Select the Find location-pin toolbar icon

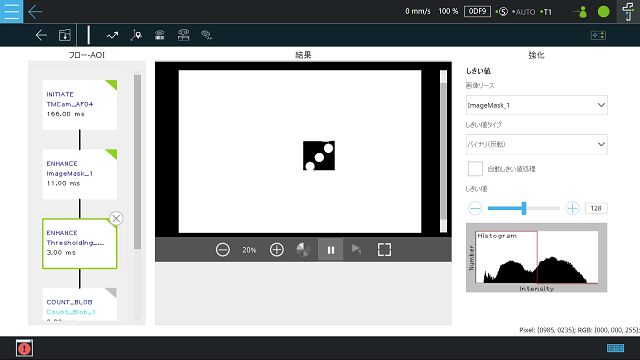tap(136, 35)
